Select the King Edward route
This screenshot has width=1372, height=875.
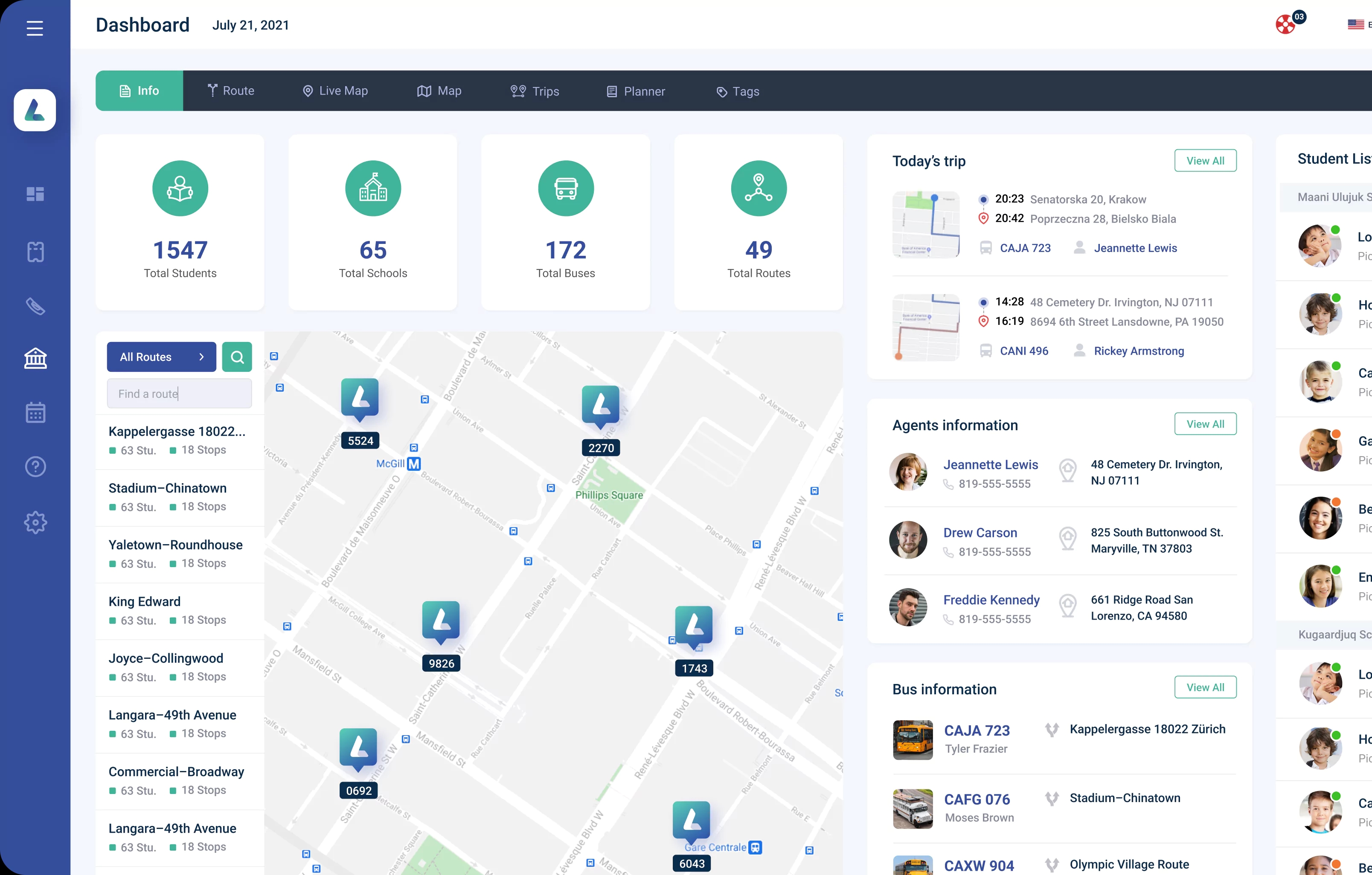tap(180, 611)
